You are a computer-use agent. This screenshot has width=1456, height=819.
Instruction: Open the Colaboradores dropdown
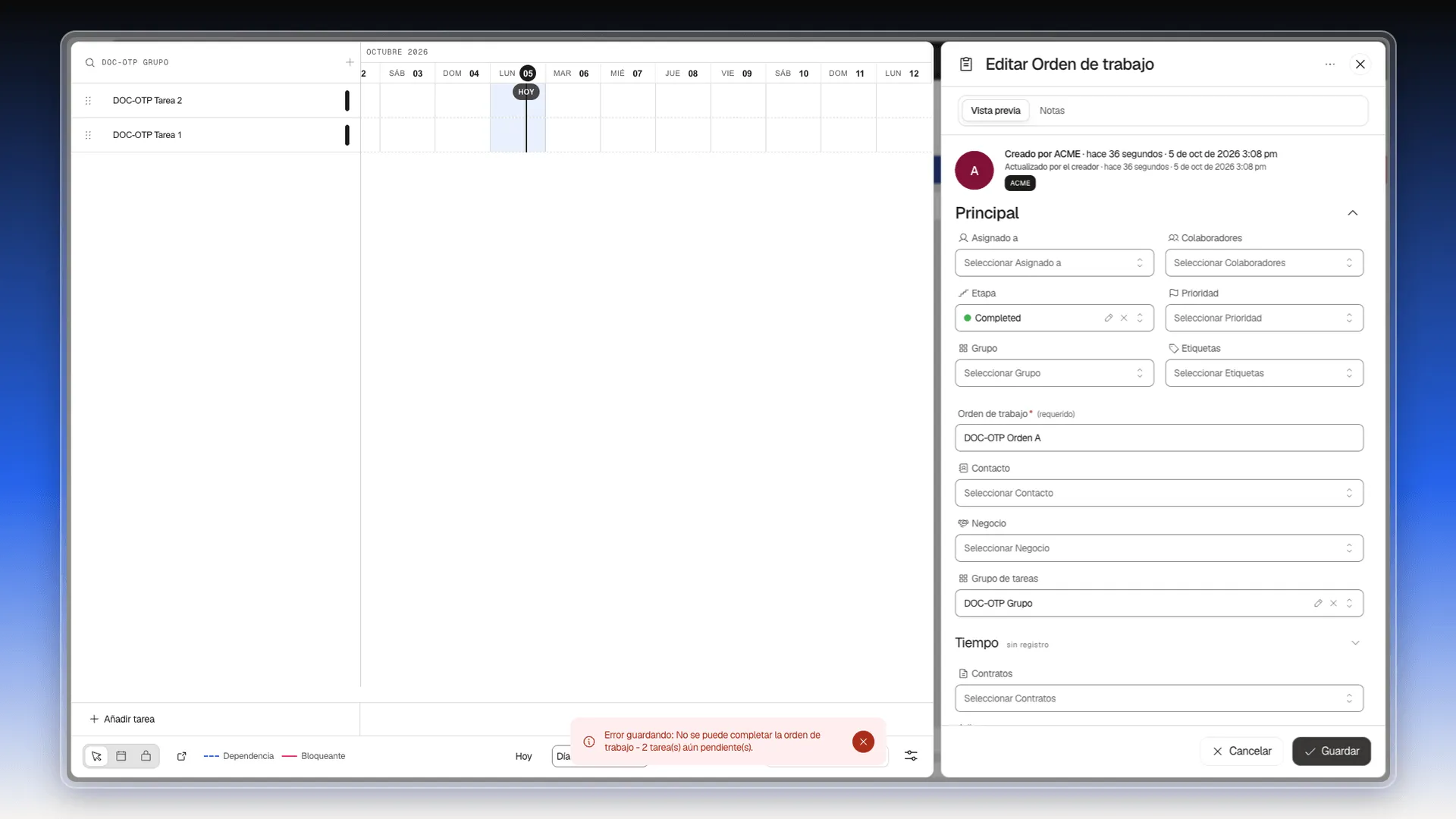click(1264, 263)
